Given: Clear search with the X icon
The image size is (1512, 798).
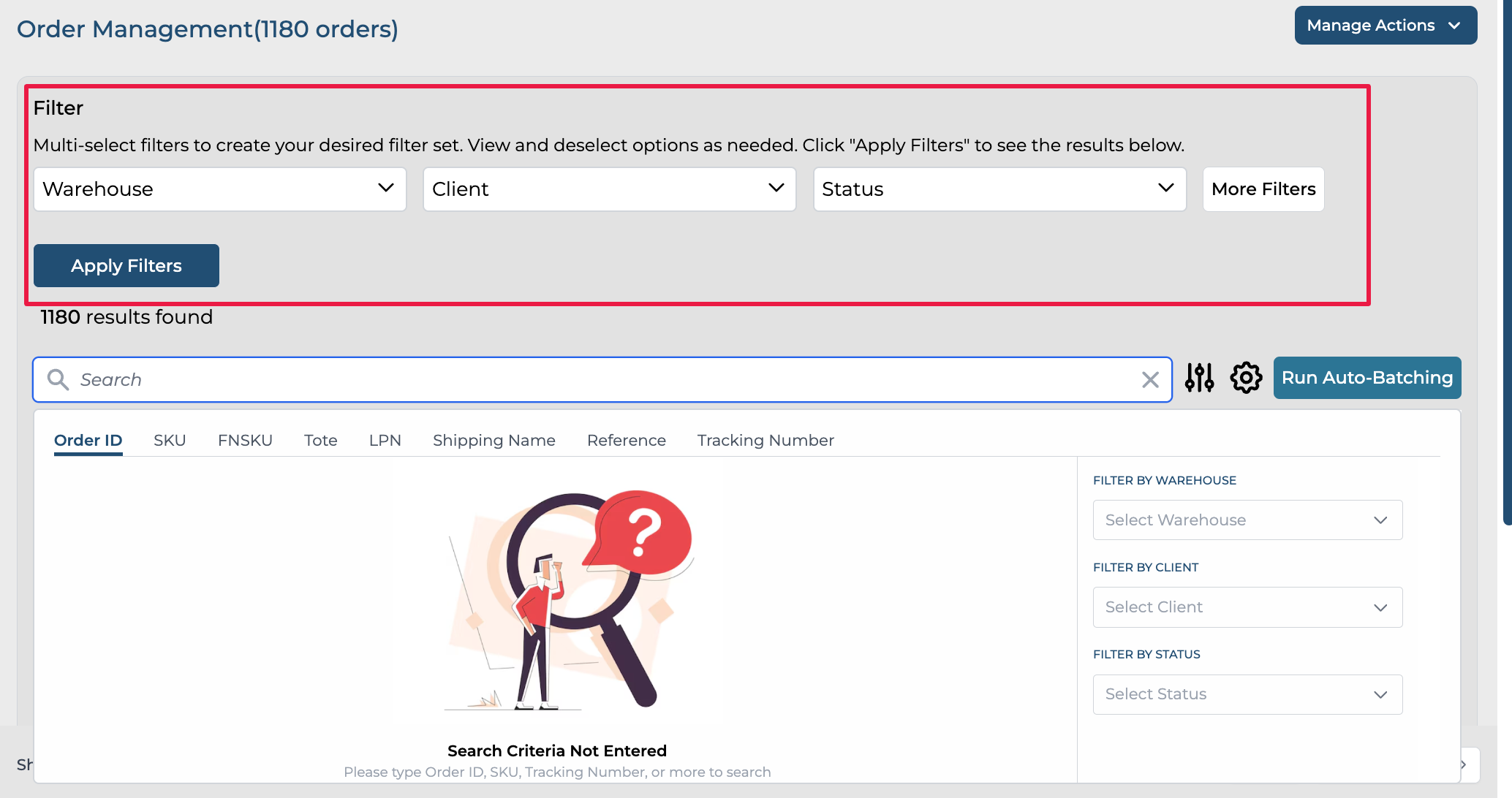Looking at the screenshot, I should (x=1150, y=379).
